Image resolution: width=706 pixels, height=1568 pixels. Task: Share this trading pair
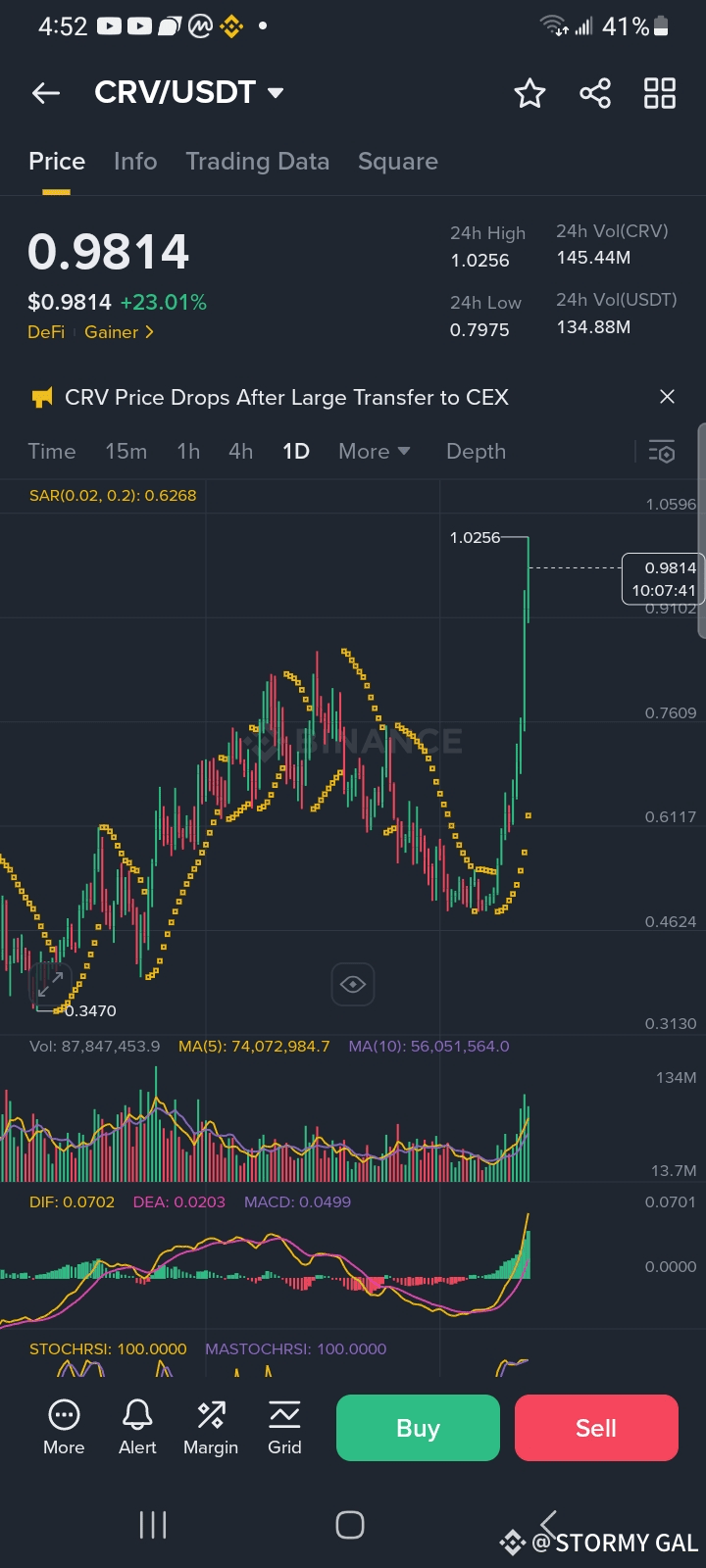595,93
